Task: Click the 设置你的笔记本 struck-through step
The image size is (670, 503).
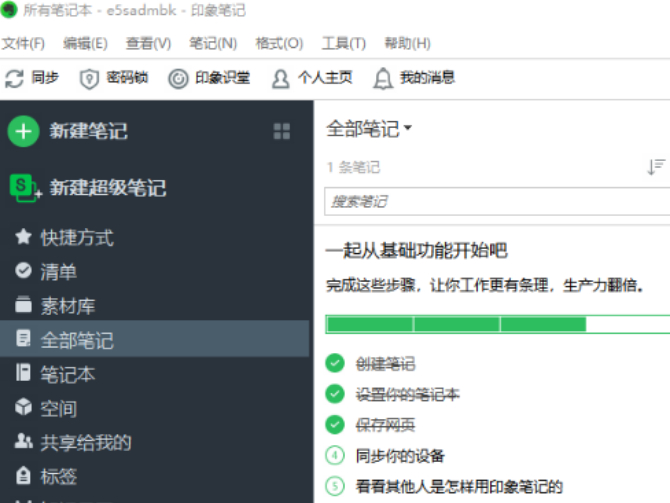Action: pos(408,394)
